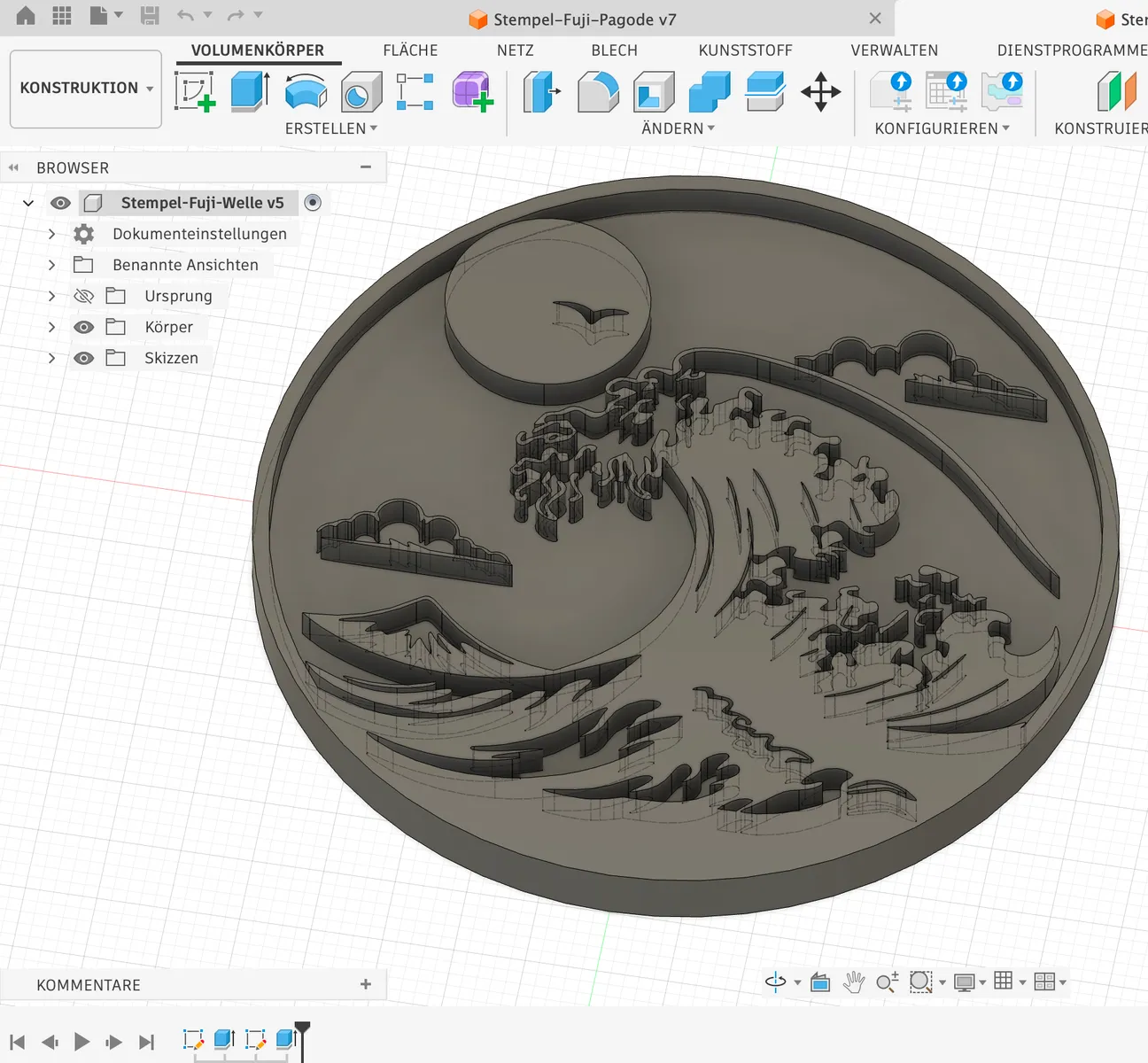Collapse the Stempel-Fuji-Welle v5 root node
This screenshot has width=1148, height=1063.
click(x=28, y=203)
